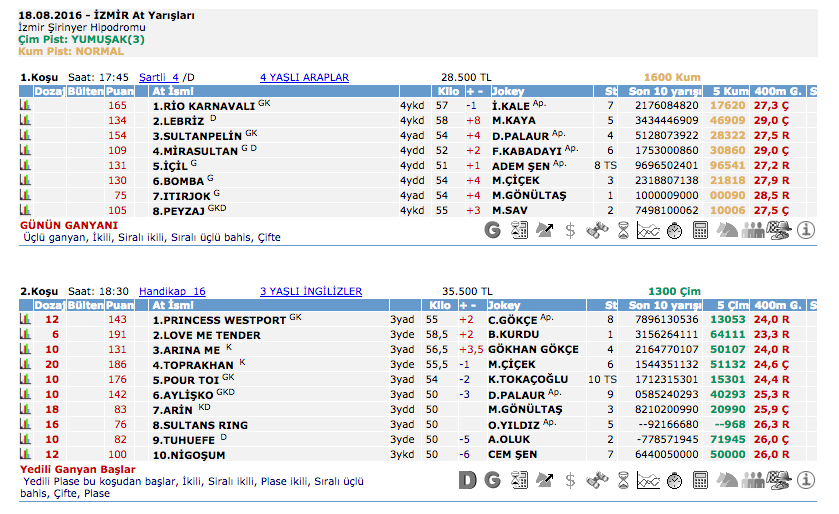Screen dimensions: 839x514
Task: Click the dollar sign icon under race 2
Action: click(x=570, y=480)
